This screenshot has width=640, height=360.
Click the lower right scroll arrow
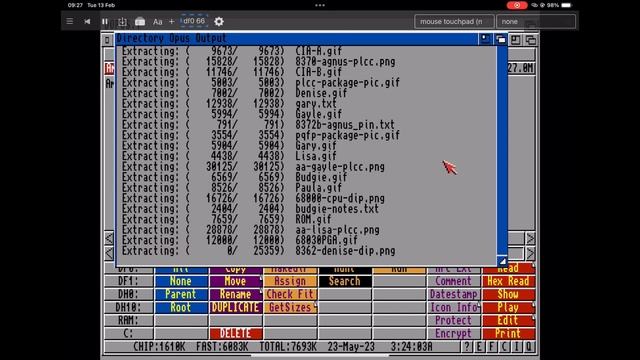[x=530, y=253]
